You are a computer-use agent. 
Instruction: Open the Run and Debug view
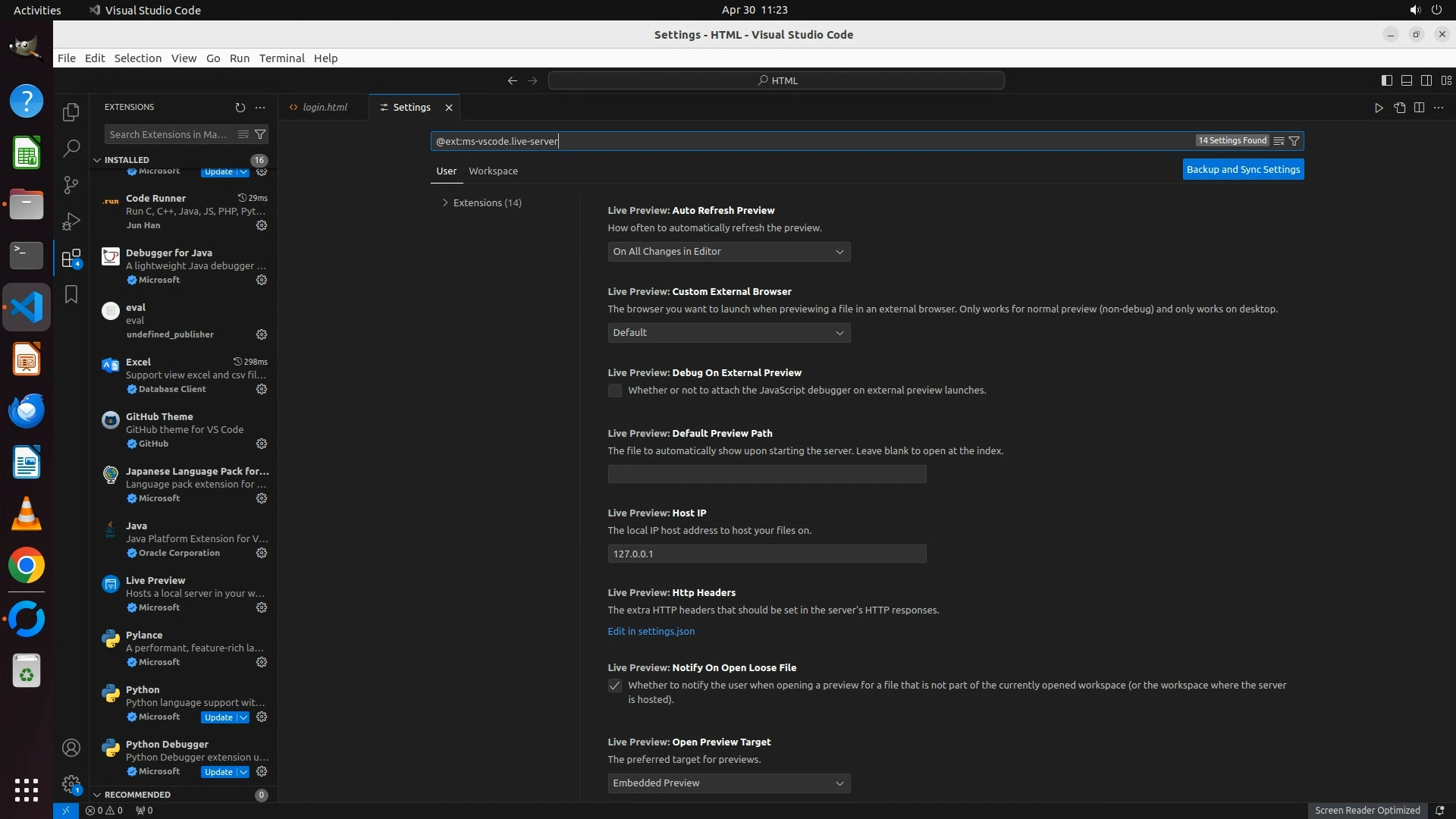coord(71,221)
